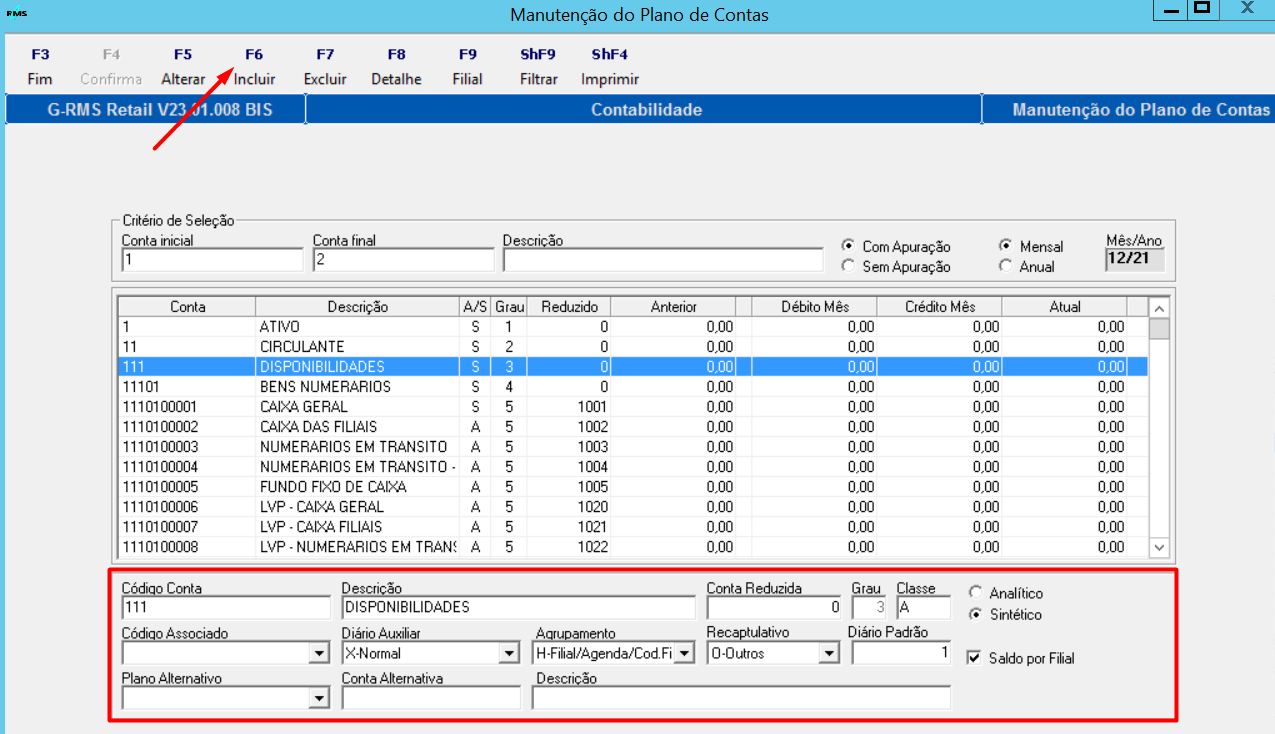Expand the Diário Auxiliar dropdown
The width and height of the screenshot is (1275, 734).
(509, 654)
